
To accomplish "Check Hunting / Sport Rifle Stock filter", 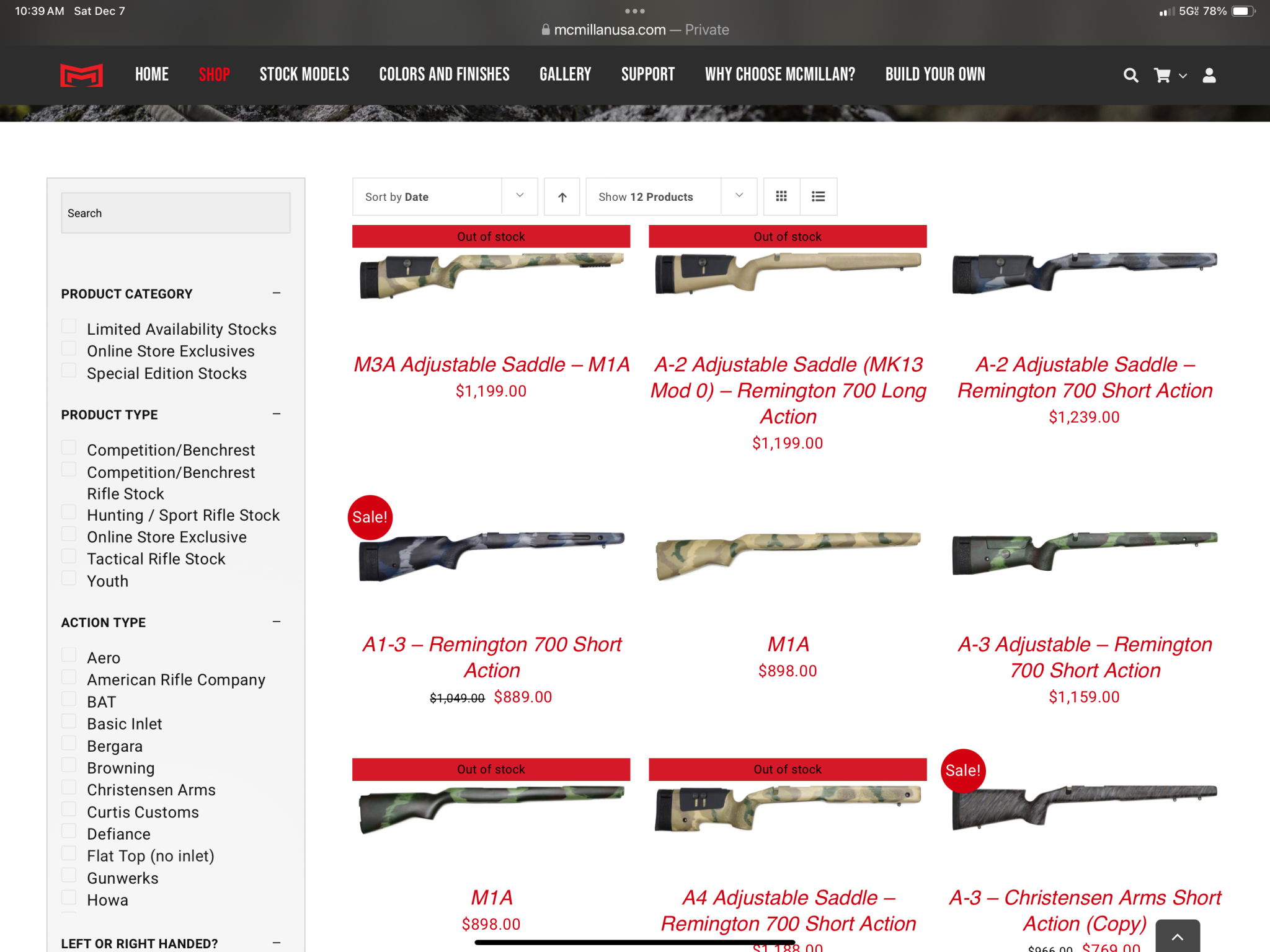I will tap(69, 513).
